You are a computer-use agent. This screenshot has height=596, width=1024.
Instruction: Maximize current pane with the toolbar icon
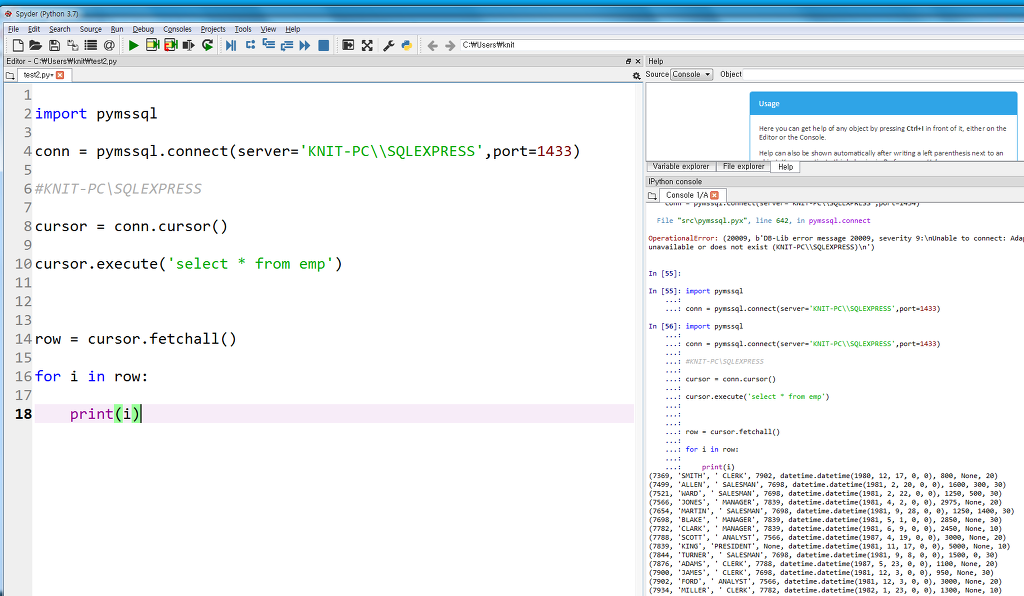367,45
